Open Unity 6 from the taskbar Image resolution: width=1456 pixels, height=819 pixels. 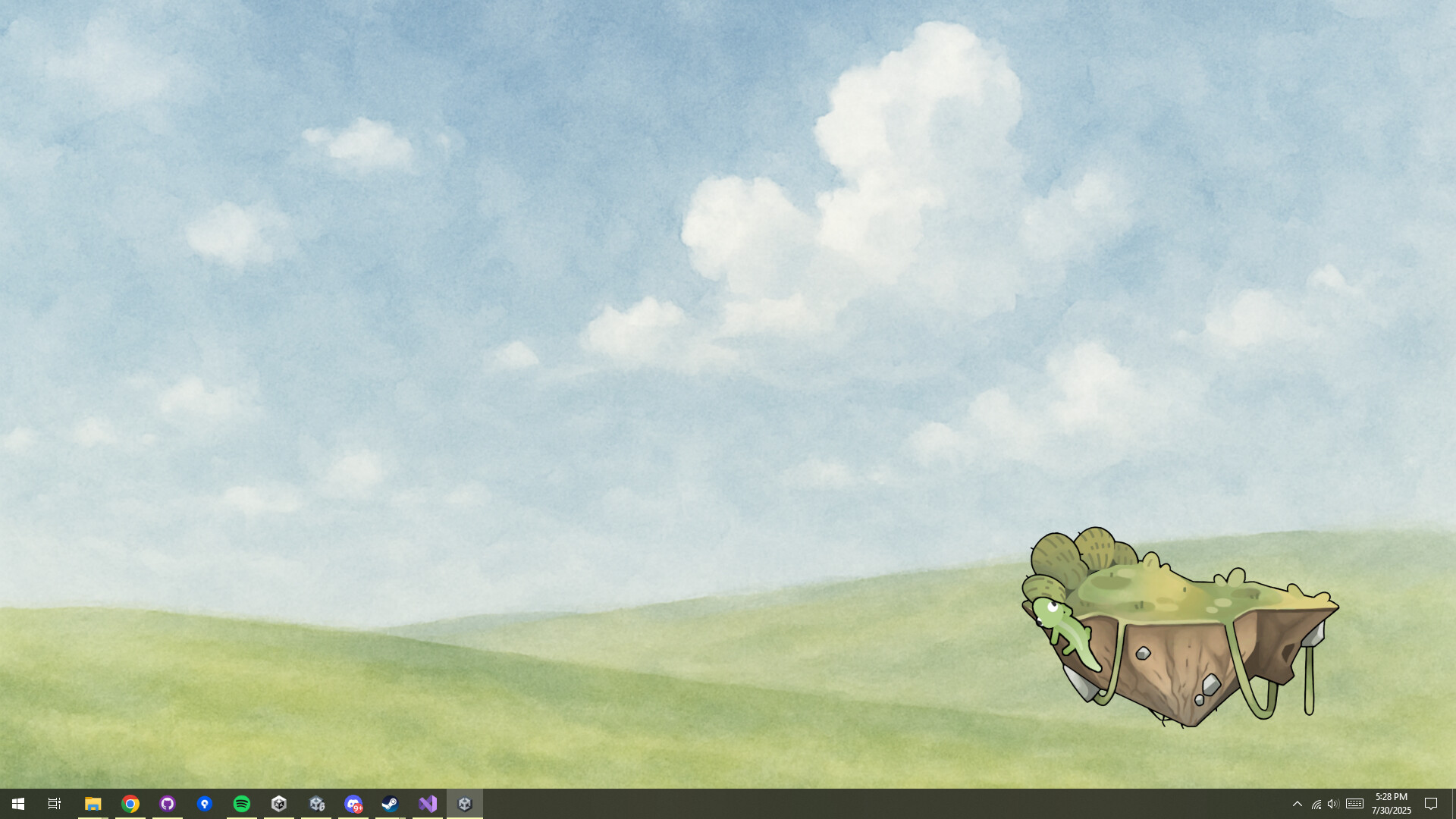pos(316,803)
